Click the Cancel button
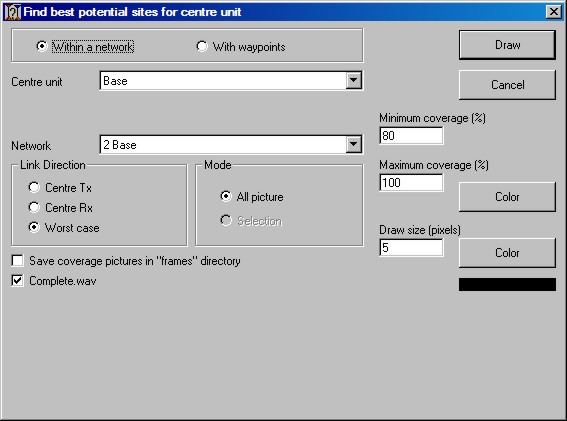The height and width of the screenshot is (421, 567). (x=507, y=85)
